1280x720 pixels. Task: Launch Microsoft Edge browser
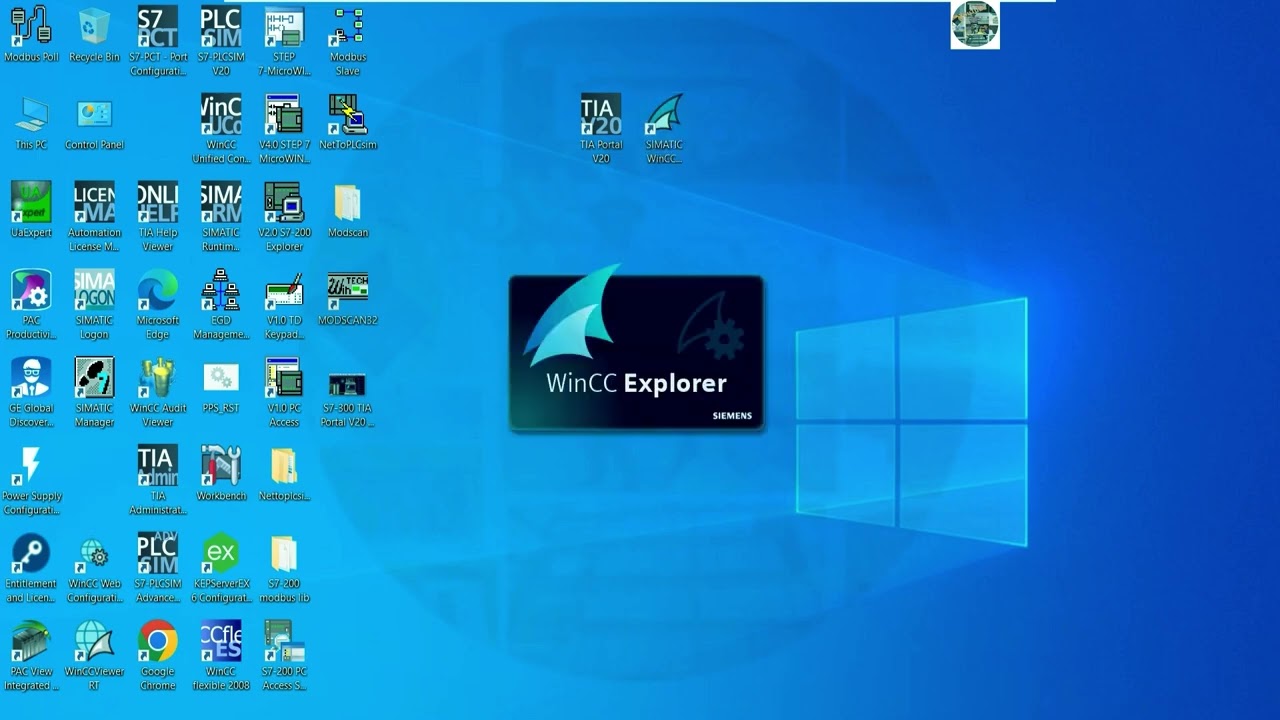point(158,305)
